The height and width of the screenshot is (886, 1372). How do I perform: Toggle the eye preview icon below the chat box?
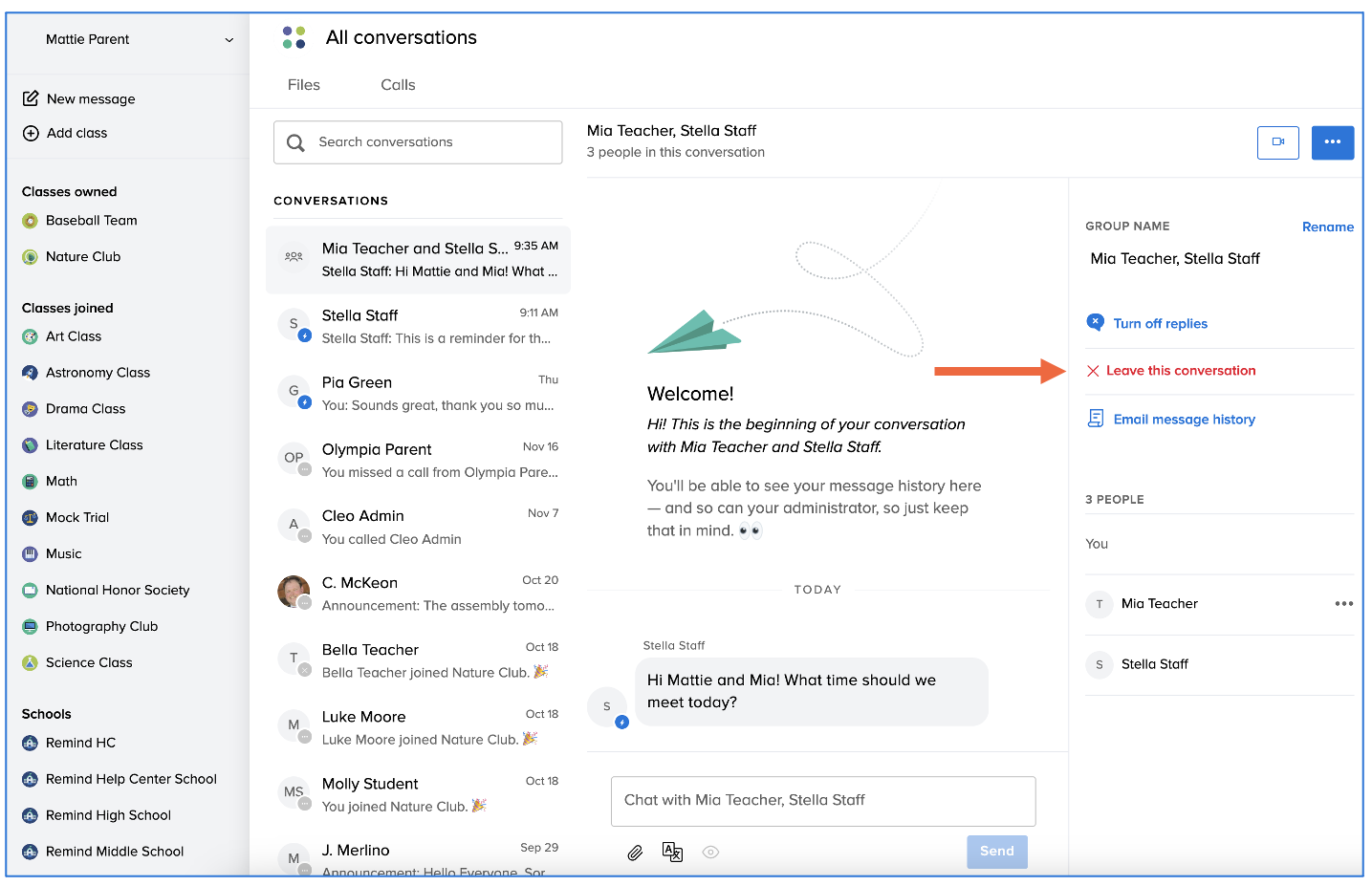point(710,853)
